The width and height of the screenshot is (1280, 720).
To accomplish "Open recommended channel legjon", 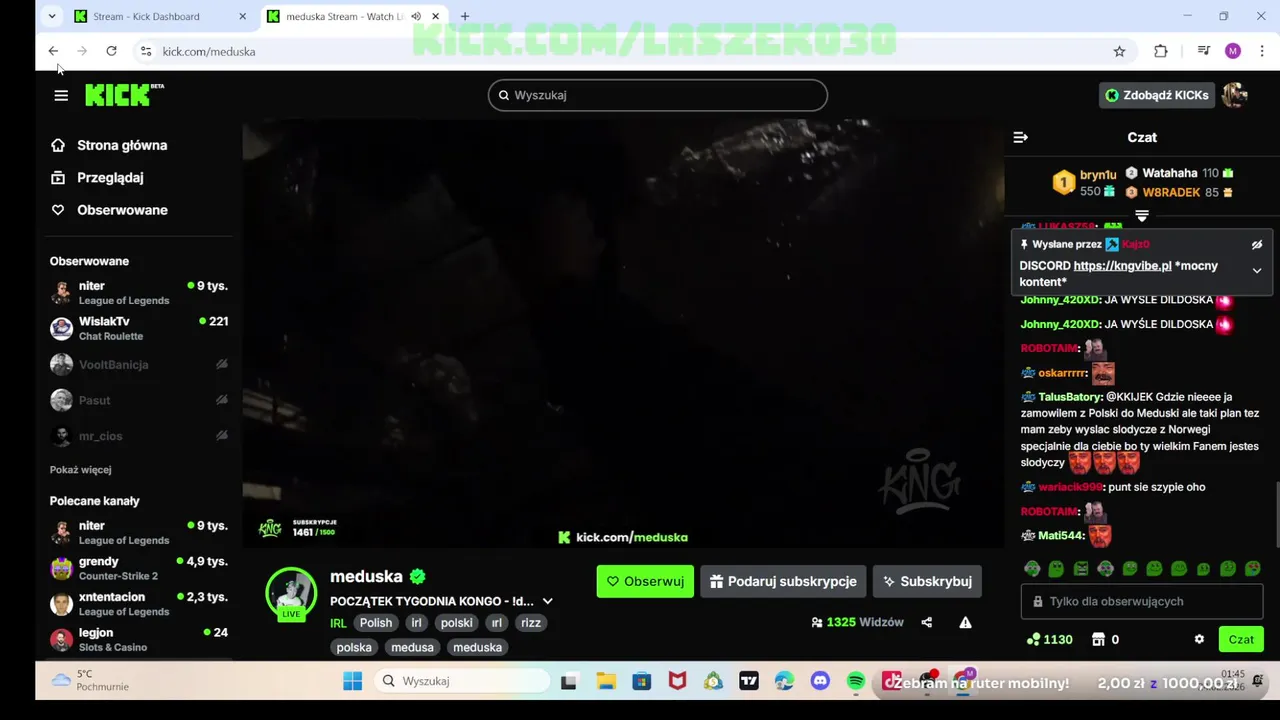I will coord(139,639).
